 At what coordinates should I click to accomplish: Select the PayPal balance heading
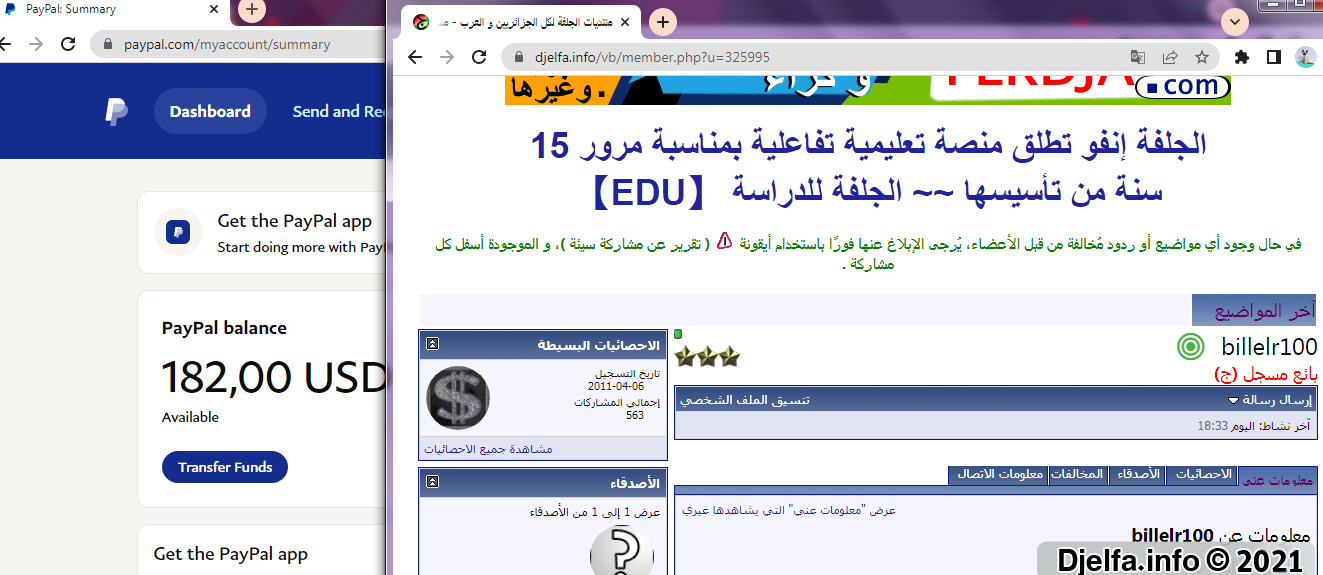224,328
